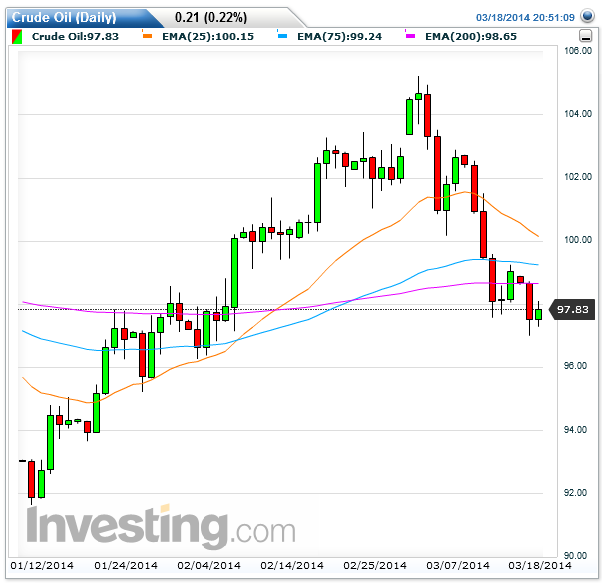Click the timestamp 03/18/2014 20:51:09

click(x=525, y=17)
